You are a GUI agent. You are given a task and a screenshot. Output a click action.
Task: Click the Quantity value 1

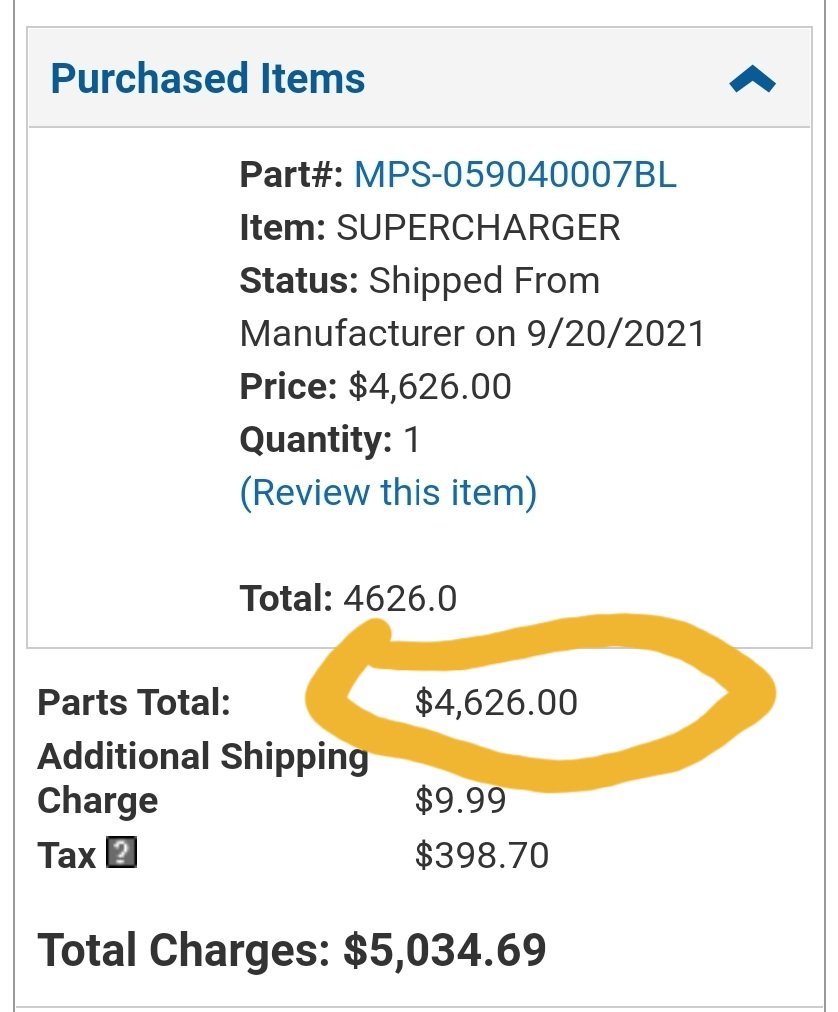[x=412, y=440]
